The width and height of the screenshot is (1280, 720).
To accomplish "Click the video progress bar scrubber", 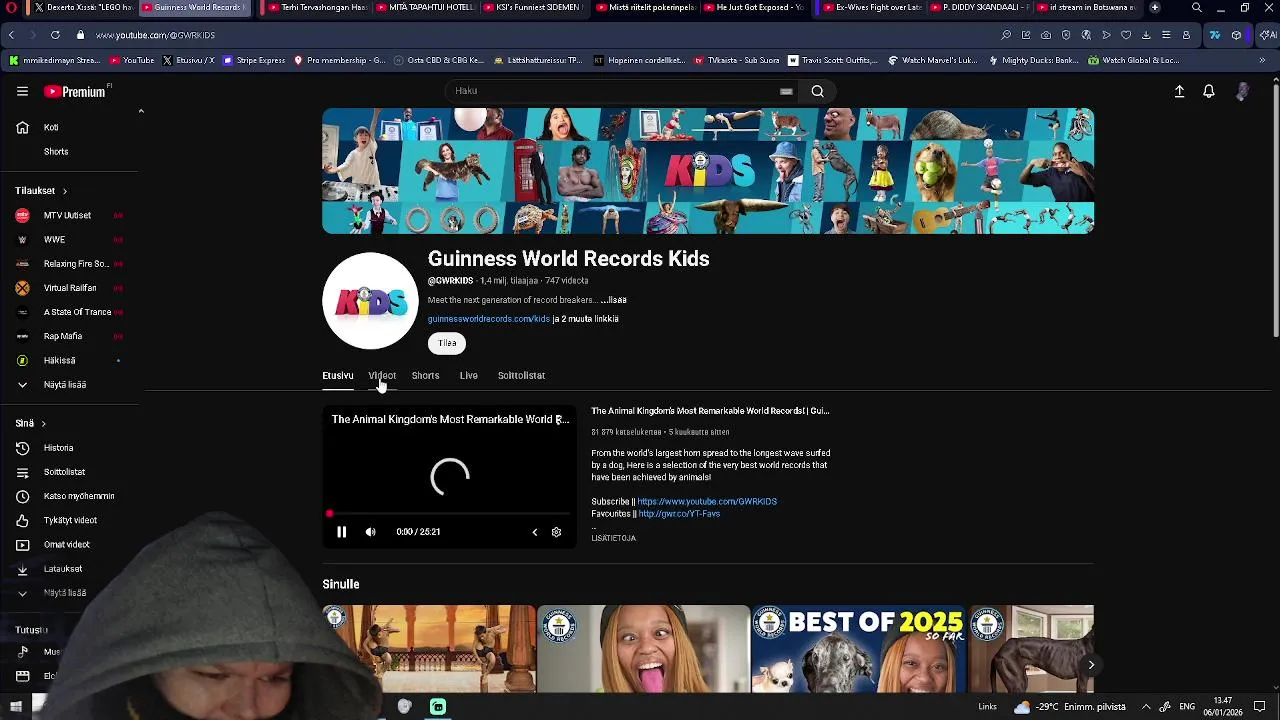I will 329,514.
